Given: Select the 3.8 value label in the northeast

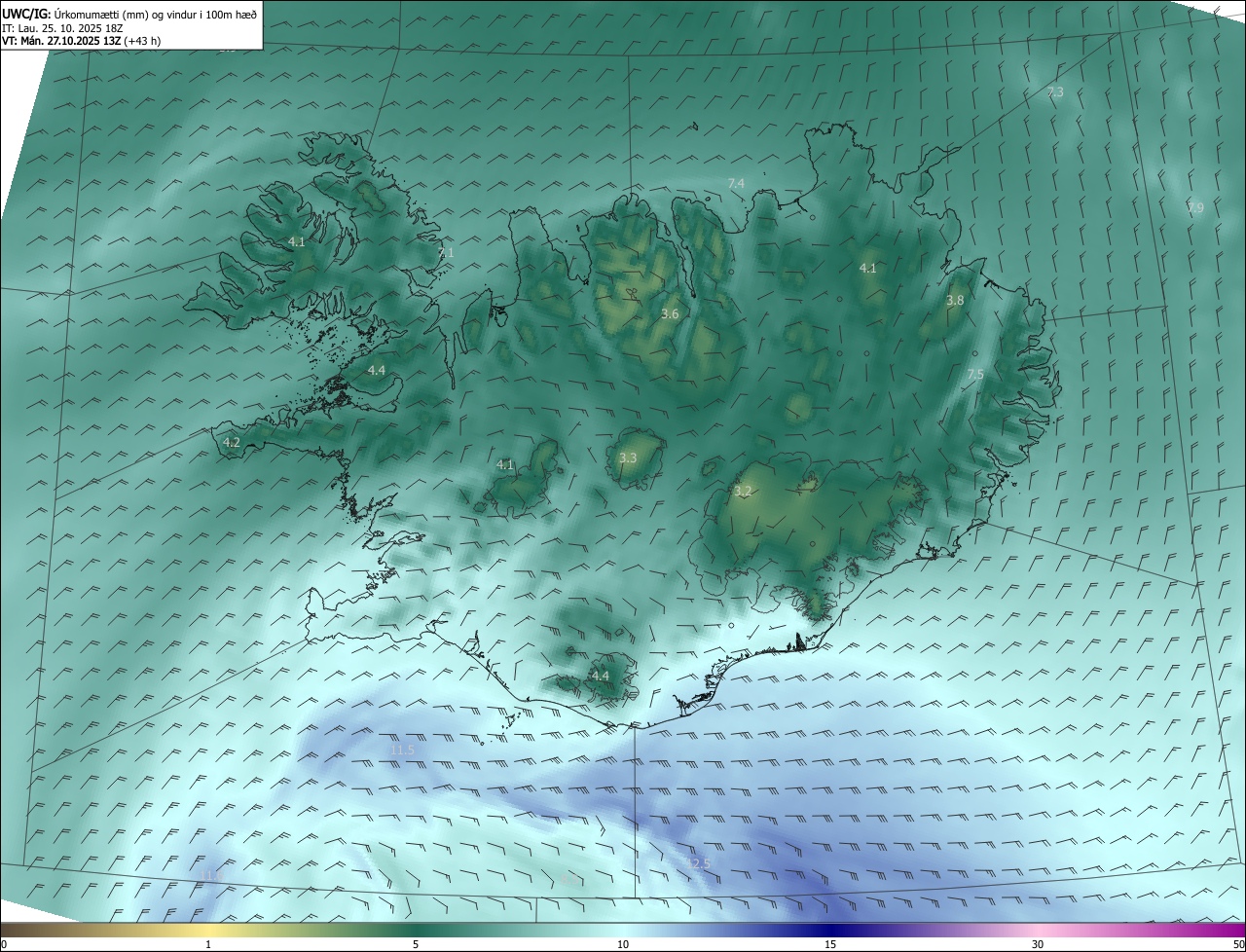Looking at the screenshot, I should click(955, 301).
